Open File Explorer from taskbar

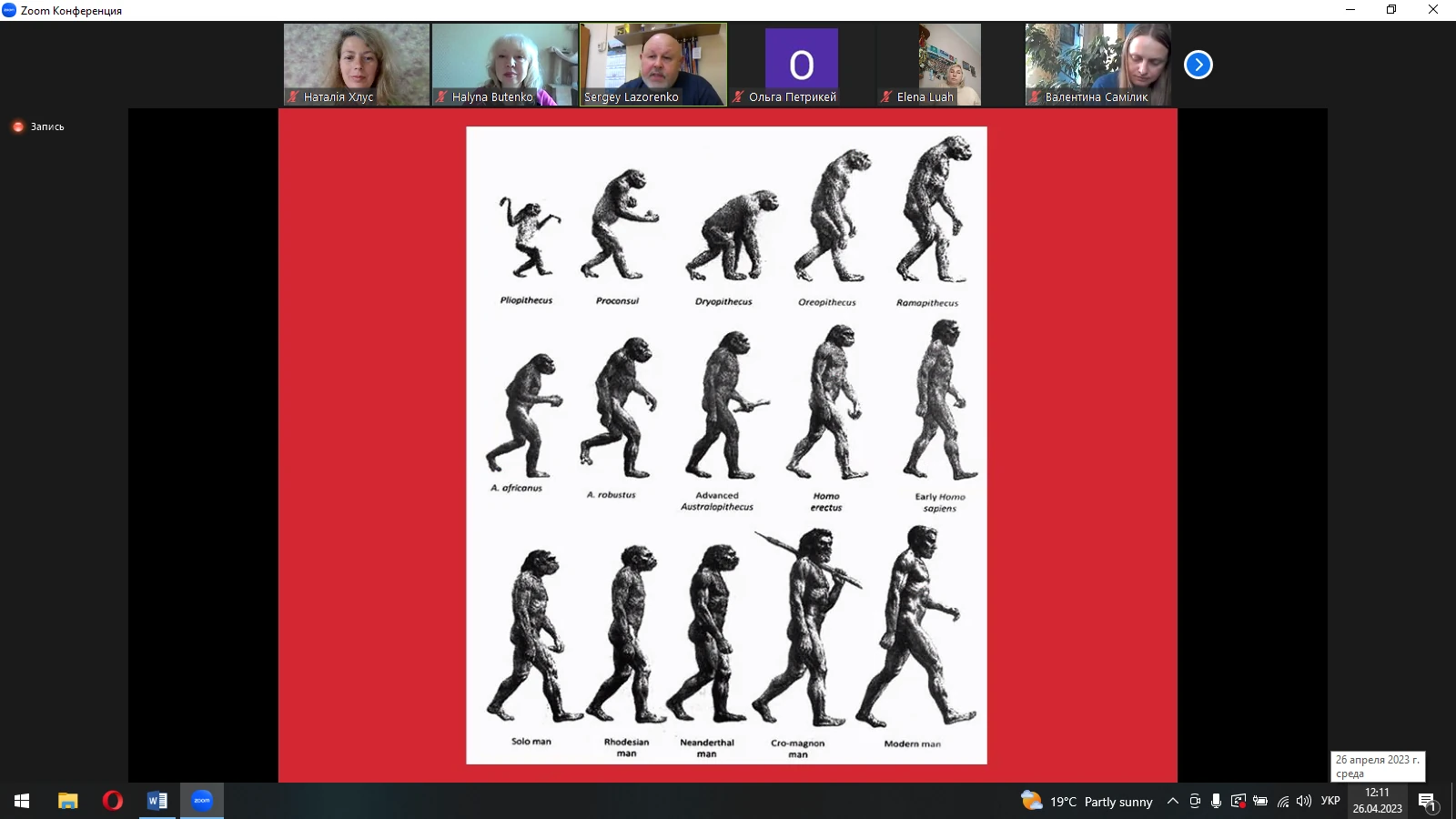point(68,801)
